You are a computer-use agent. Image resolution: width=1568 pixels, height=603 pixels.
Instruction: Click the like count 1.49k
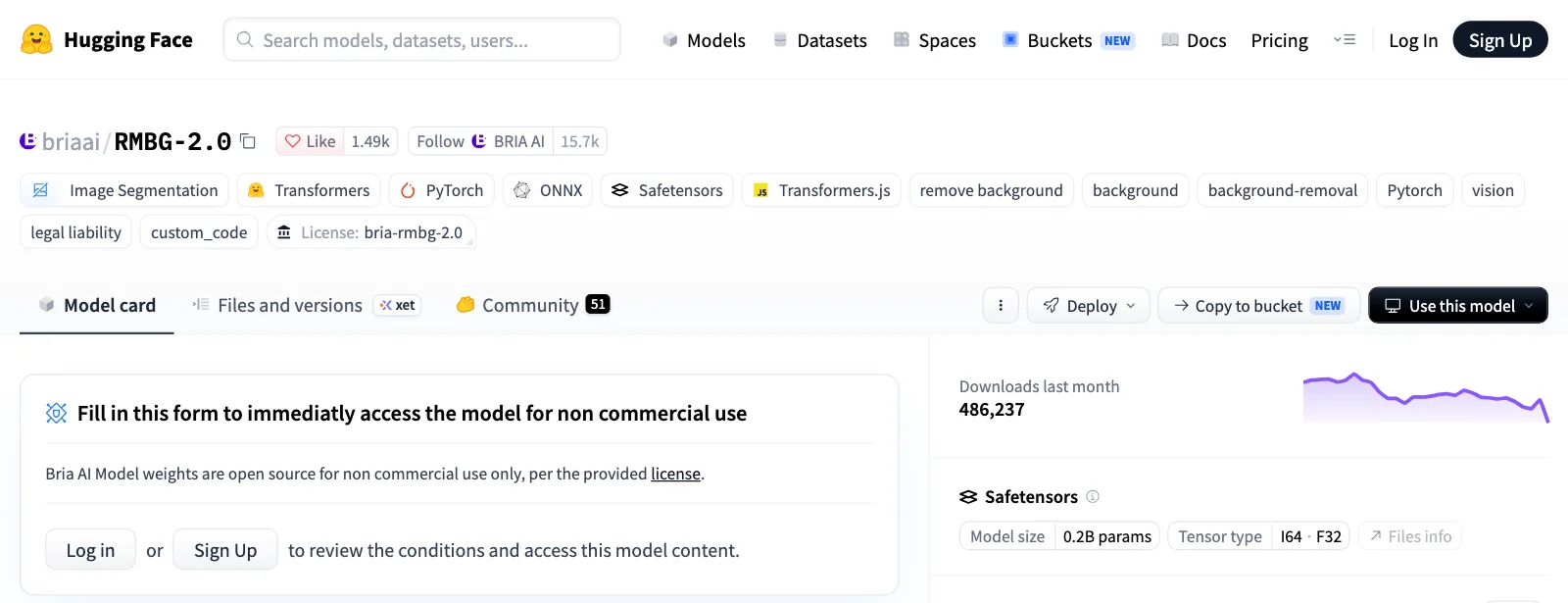[370, 141]
